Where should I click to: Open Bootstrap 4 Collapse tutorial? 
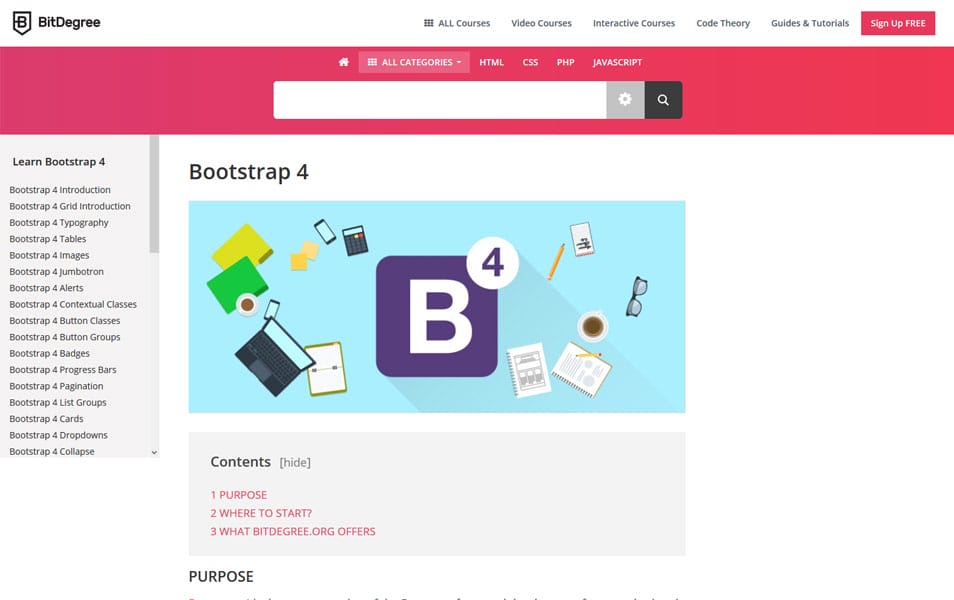click(x=52, y=452)
